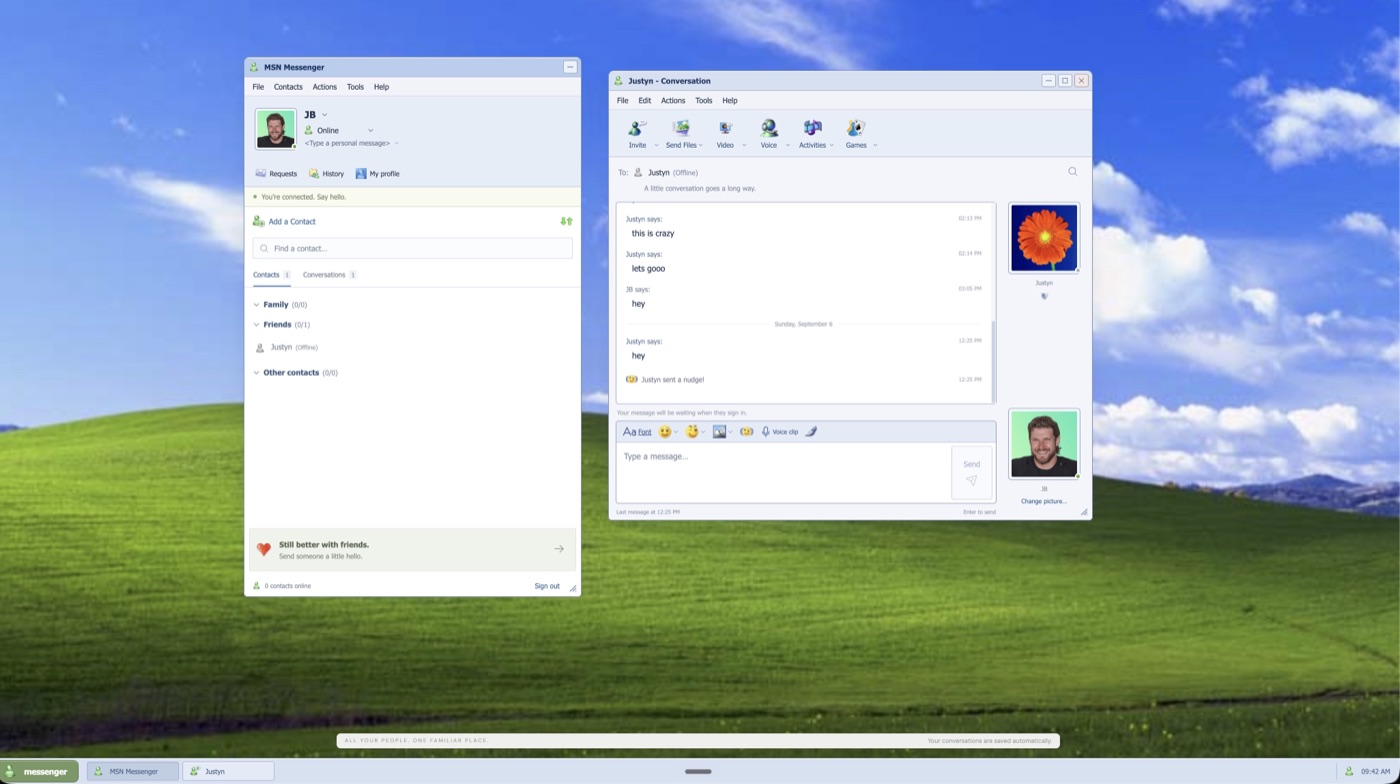Open Requests in MSN Messenger
The width and height of the screenshot is (1400, 784).
276,174
